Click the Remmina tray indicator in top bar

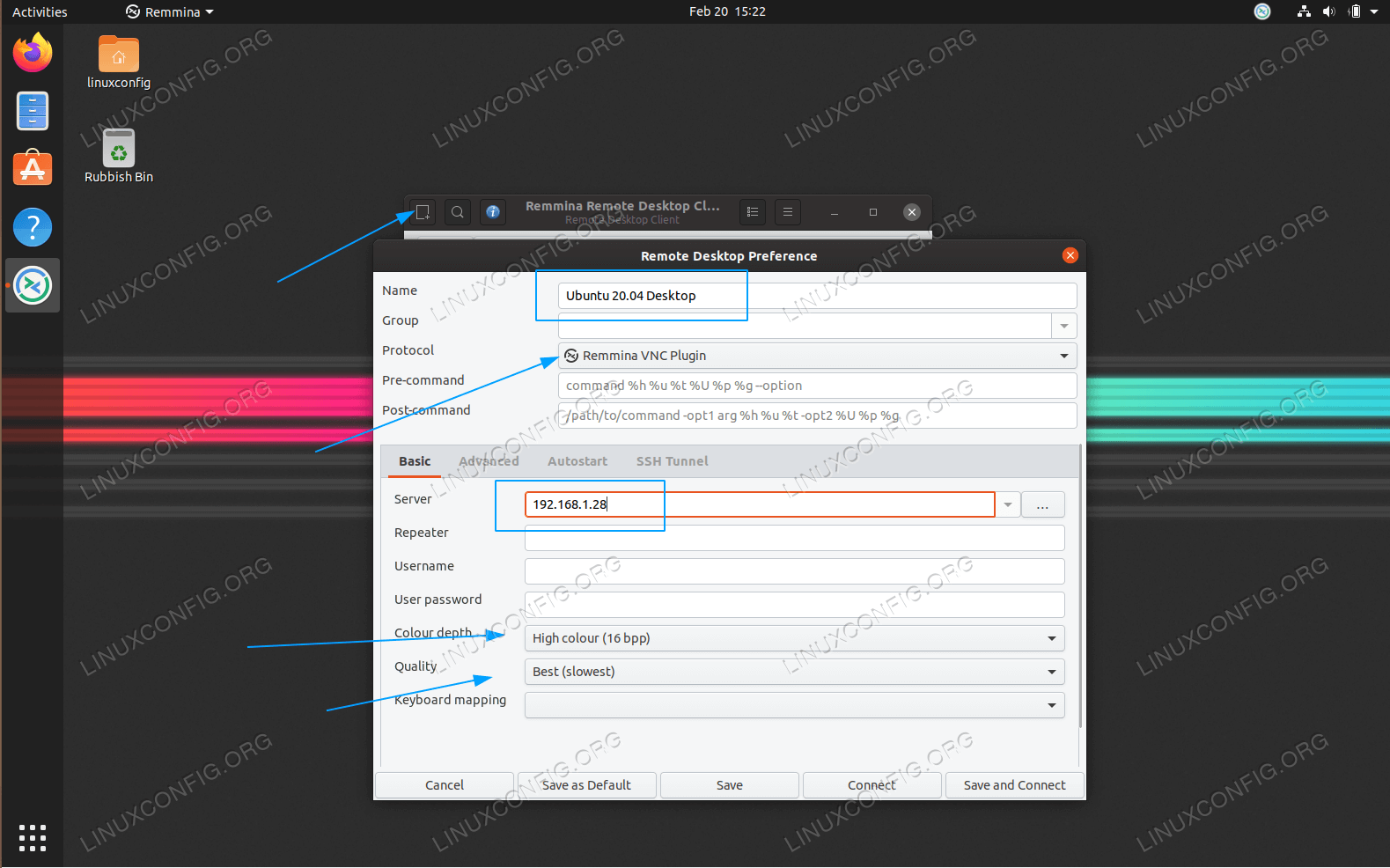pyautogui.click(x=1262, y=11)
